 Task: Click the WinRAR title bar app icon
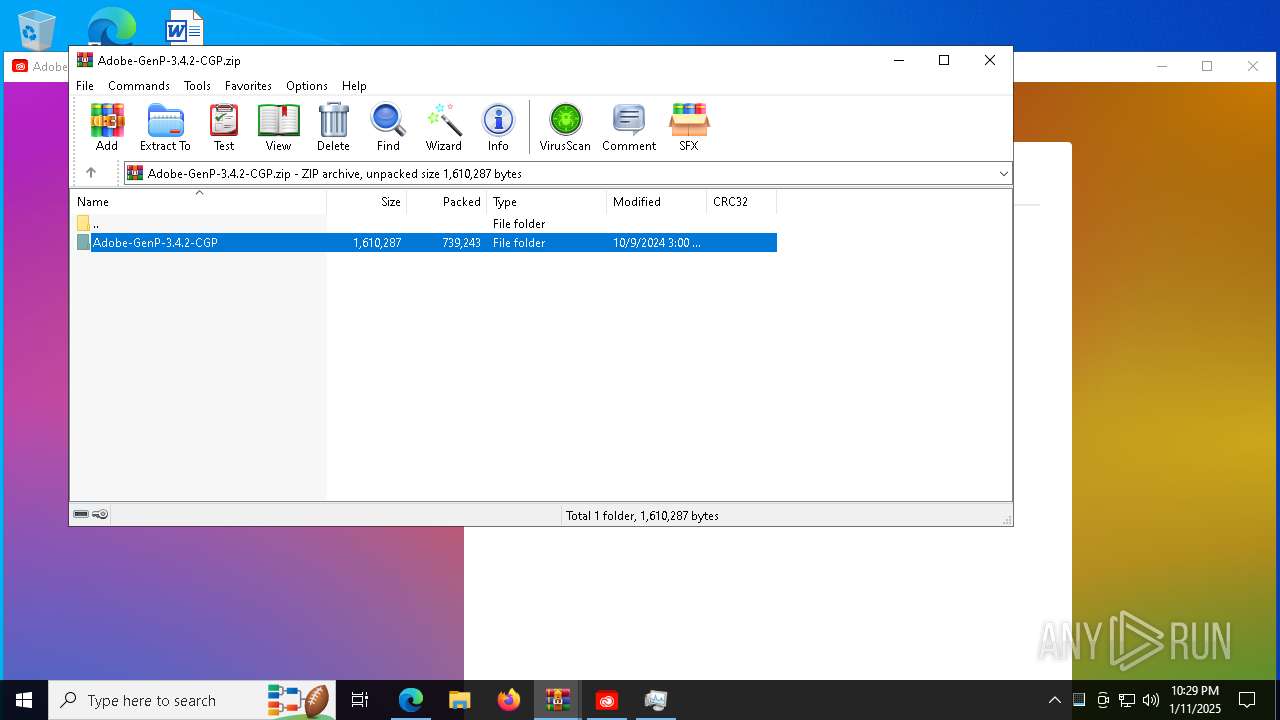click(x=85, y=60)
